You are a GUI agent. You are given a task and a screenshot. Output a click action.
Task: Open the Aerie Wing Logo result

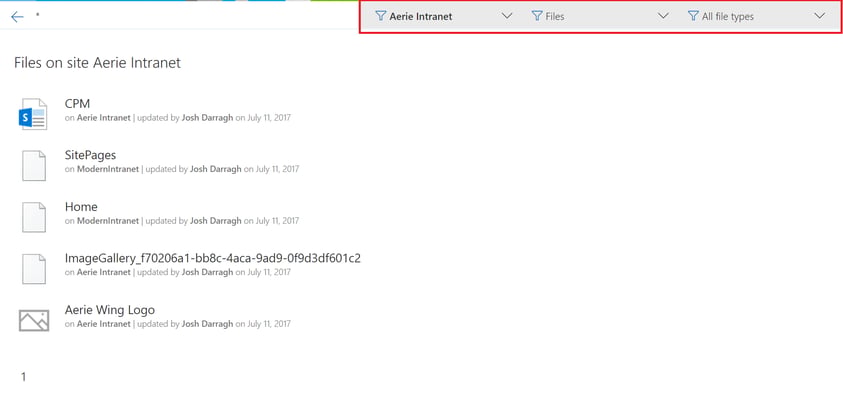(110, 310)
